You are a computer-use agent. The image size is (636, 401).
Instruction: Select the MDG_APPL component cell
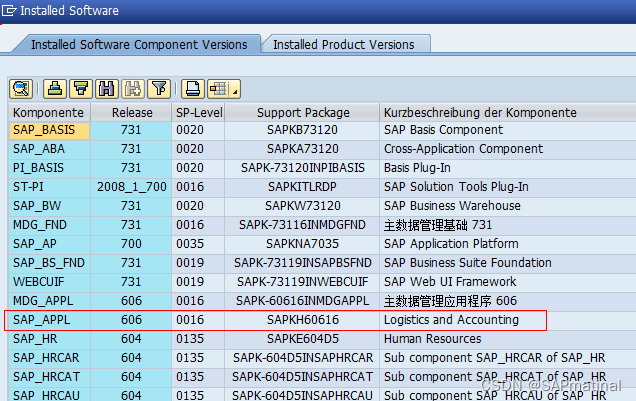coord(49,301)
